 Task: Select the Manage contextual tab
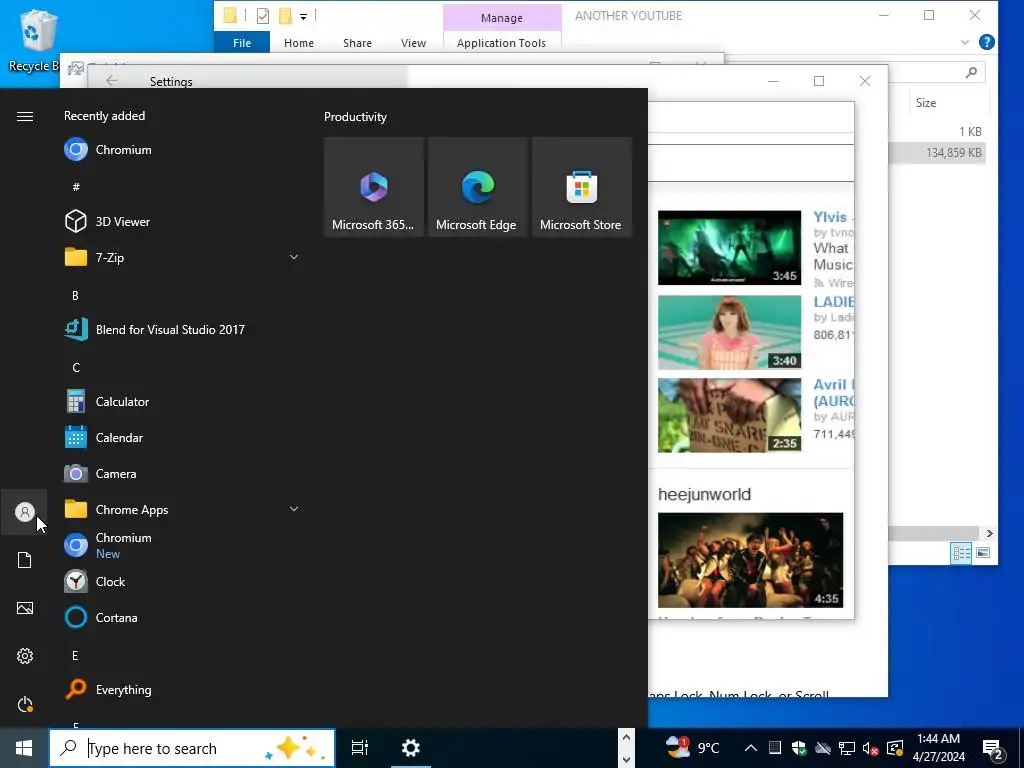pos(502,18)
